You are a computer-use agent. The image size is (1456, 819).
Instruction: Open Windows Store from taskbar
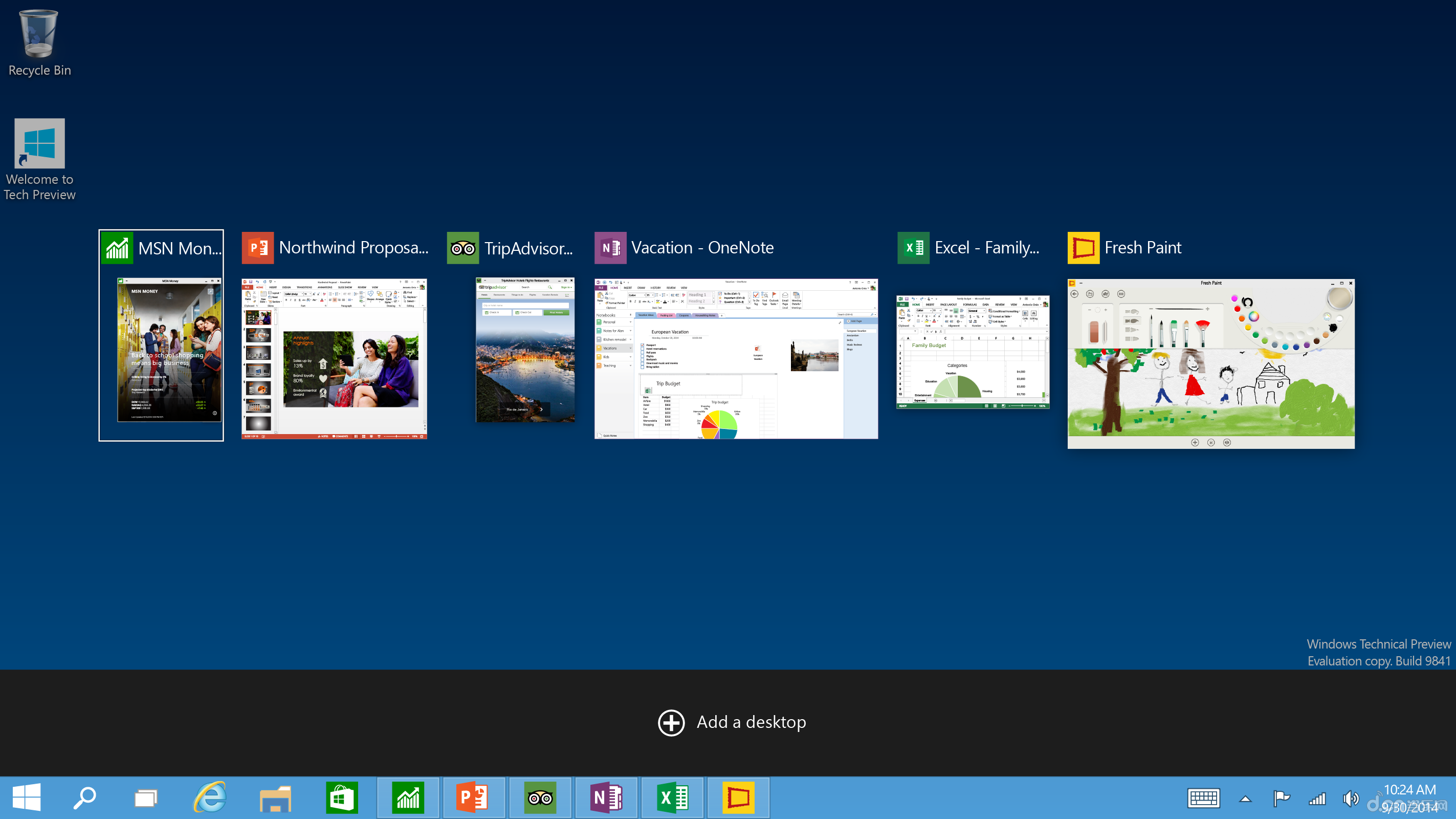(342, 797)
